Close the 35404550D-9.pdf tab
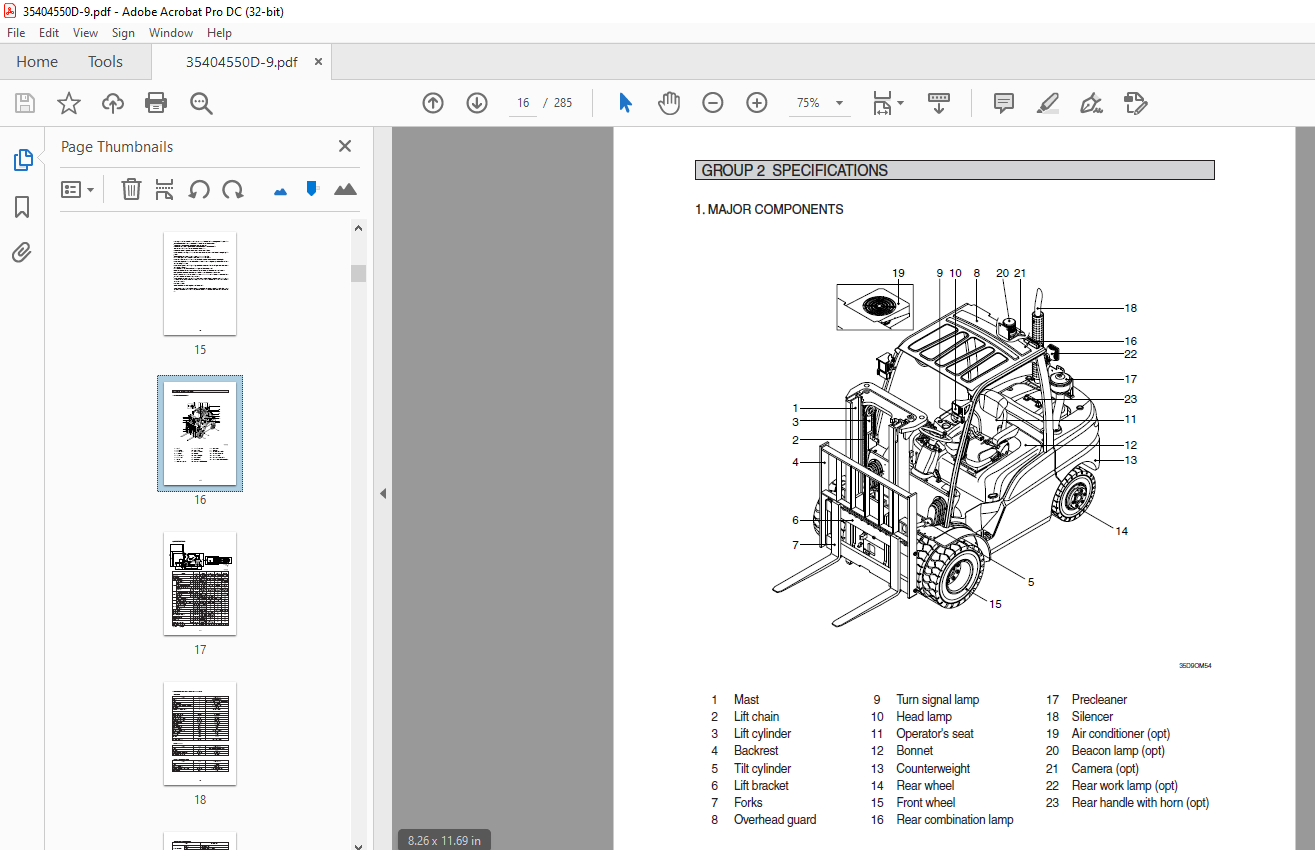The width and height of the screenshot is (1315, 850). 319,62
